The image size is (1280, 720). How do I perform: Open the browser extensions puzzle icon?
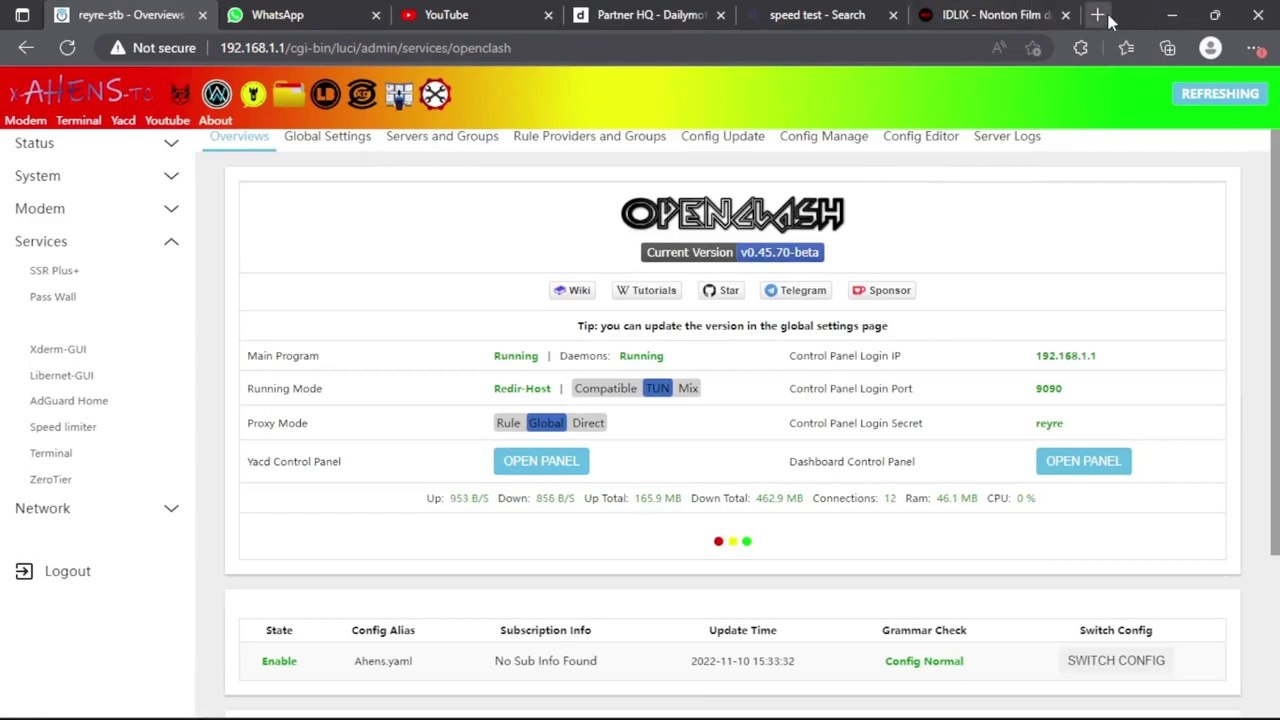(x=1080, y=48)
